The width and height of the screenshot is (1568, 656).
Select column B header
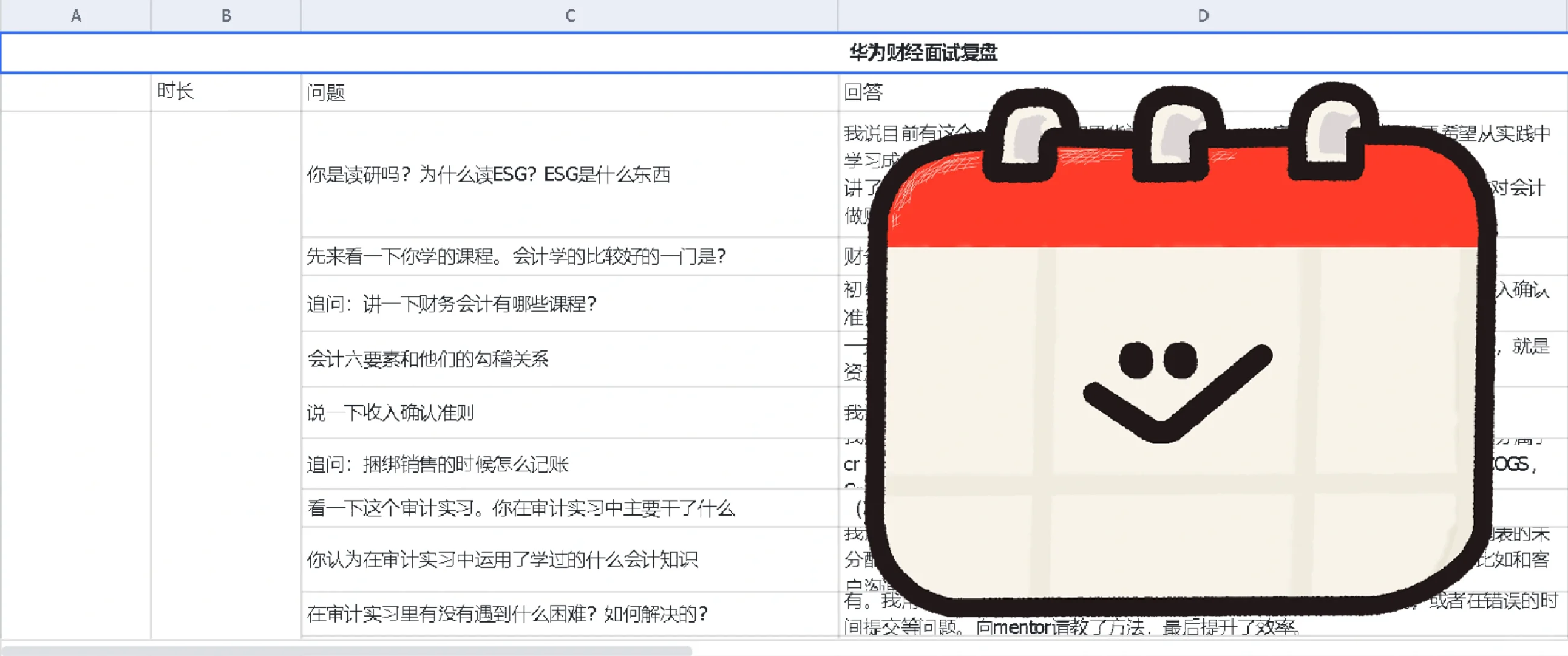[226, 16]
